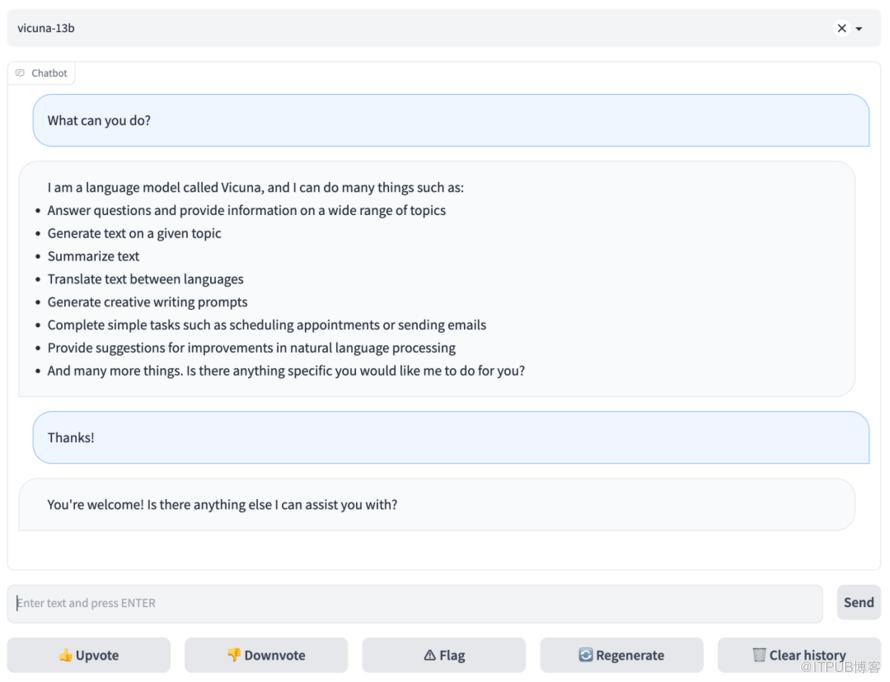
Task: Click the "You're welcome!" chatbot reply
Action: pyautogui.click(x=222, y=505)
